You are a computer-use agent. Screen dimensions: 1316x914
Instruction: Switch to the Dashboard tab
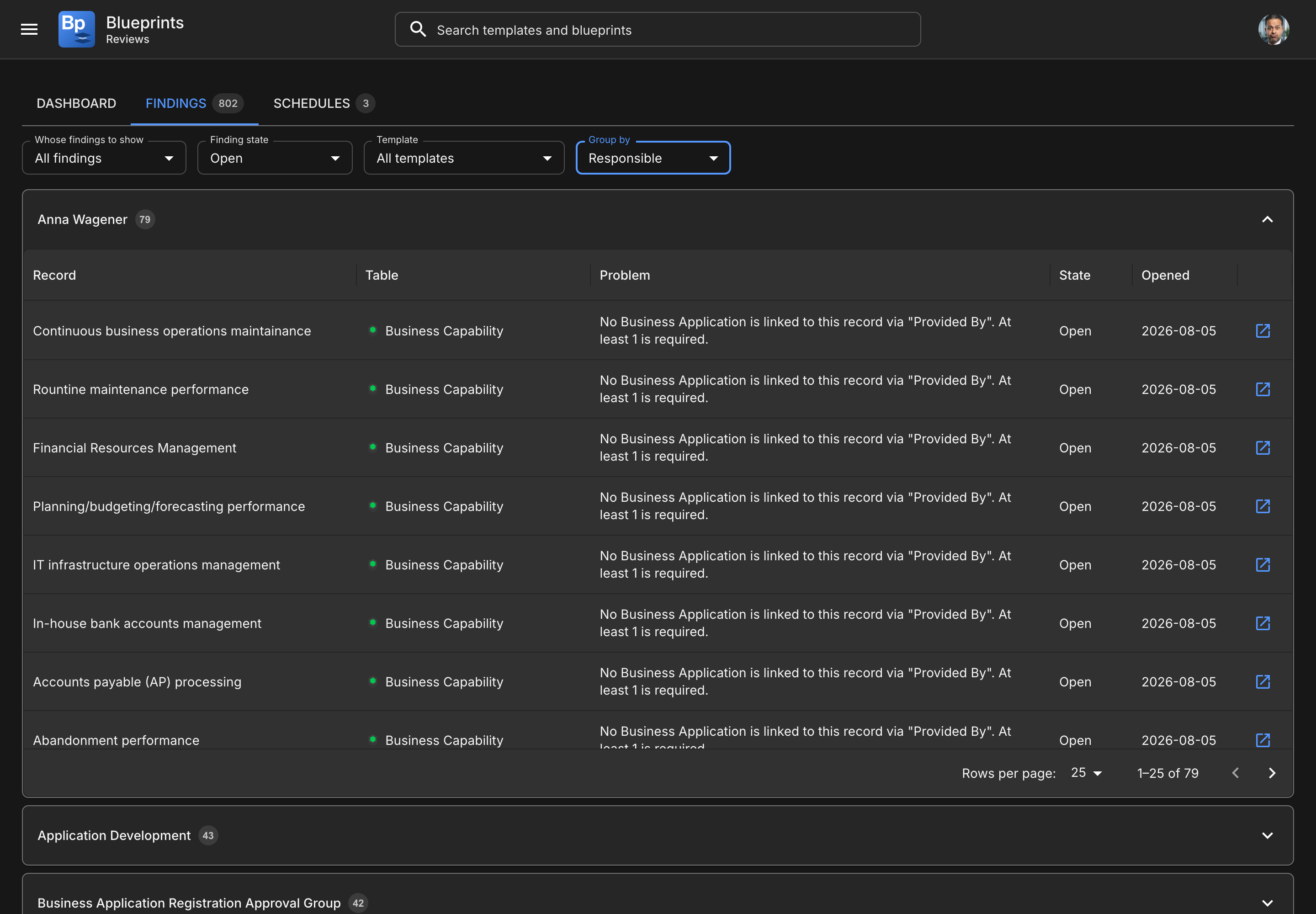click(76, 103)
